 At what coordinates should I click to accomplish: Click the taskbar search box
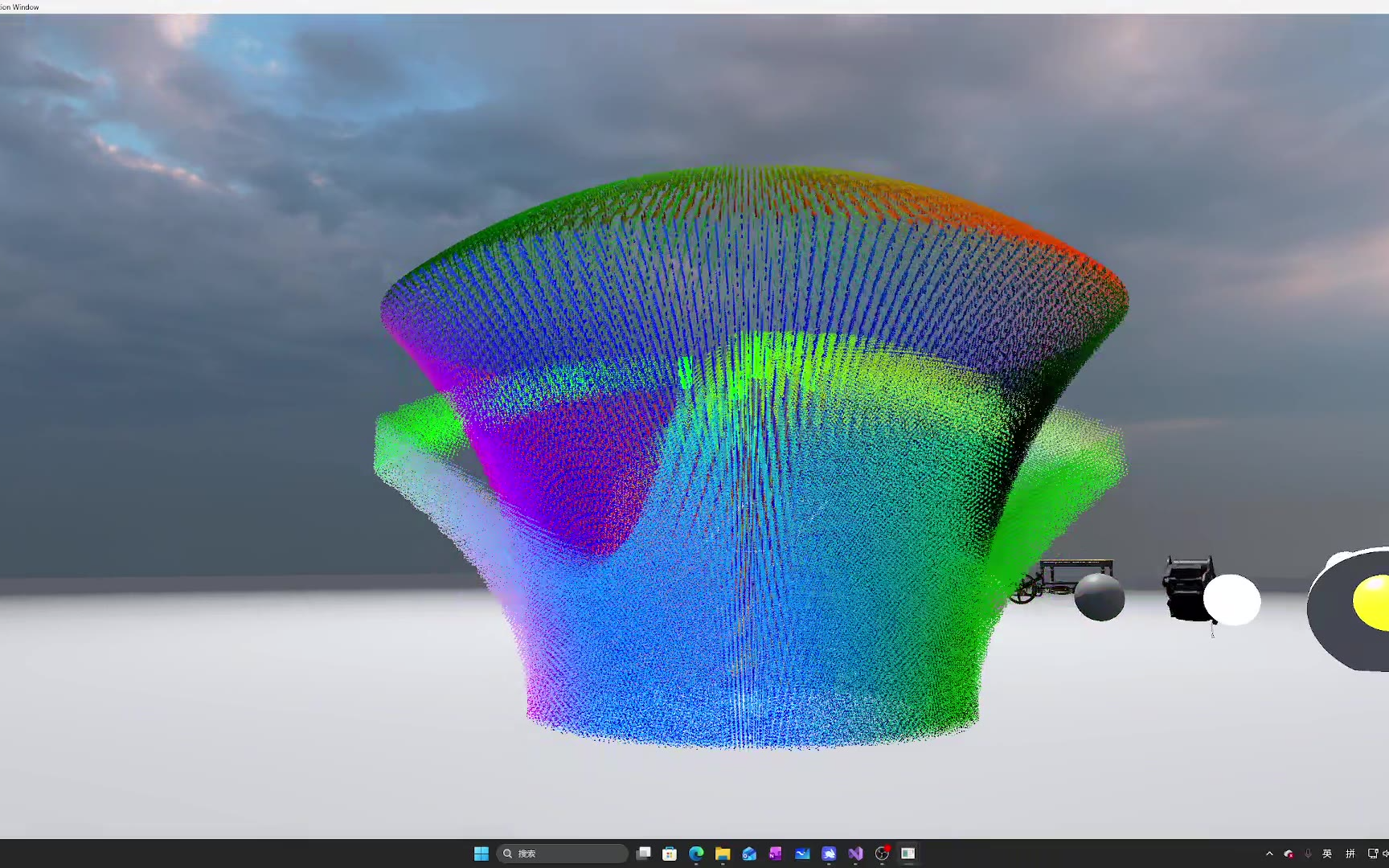(x=563, y=854)
